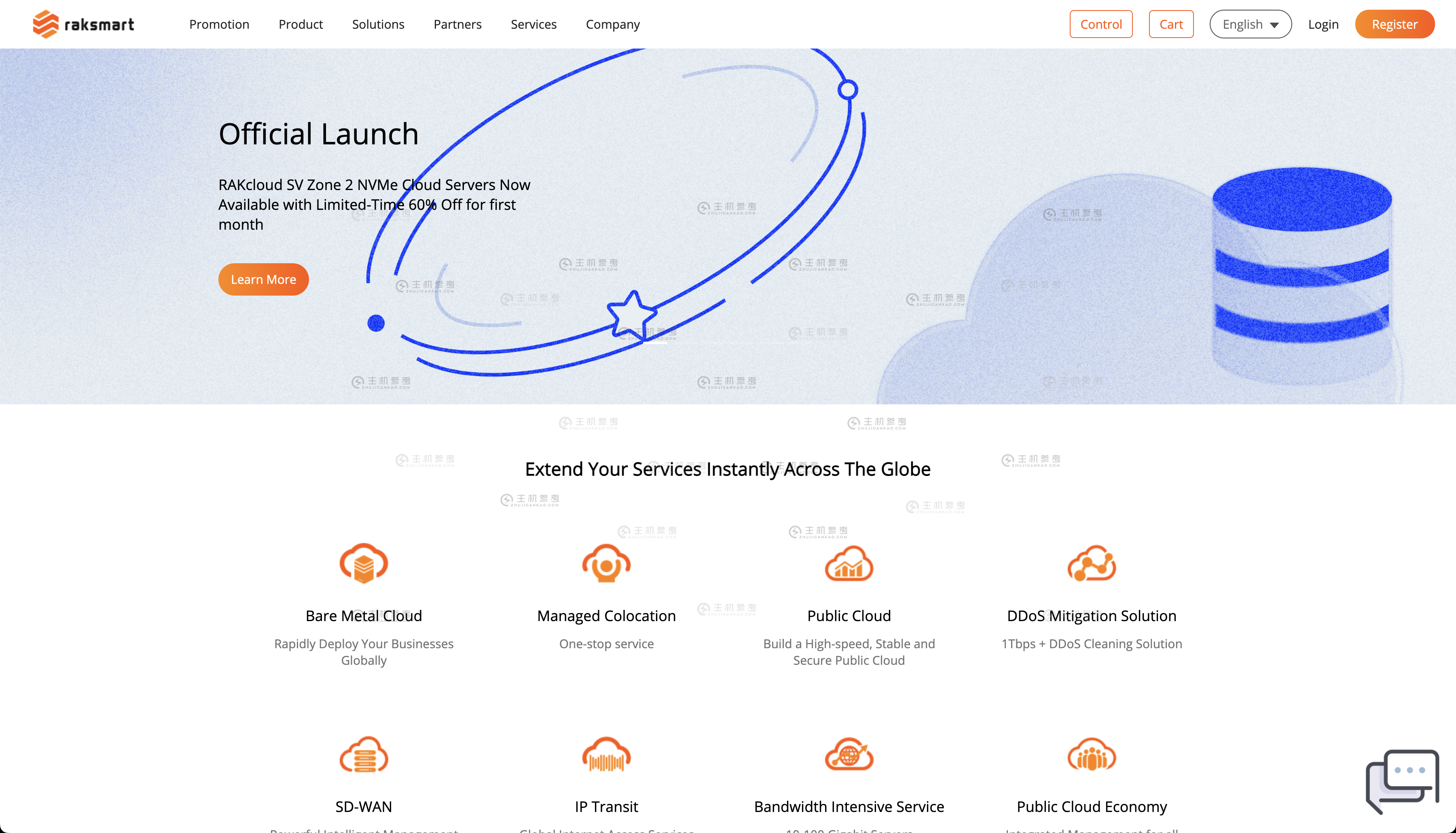
Task: Click the Login link
Action: pyautogui.click(x=1323, y=24)
